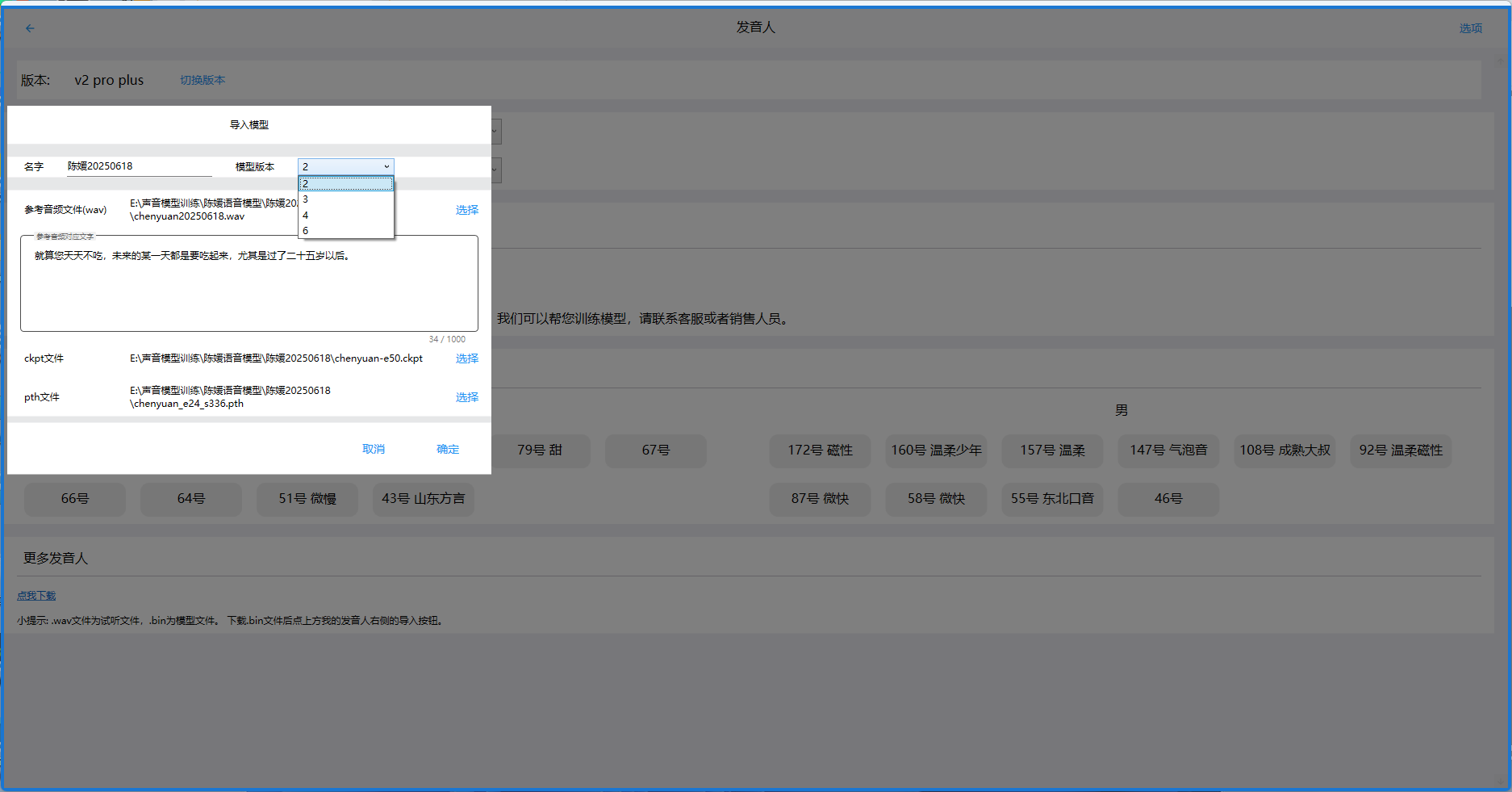Select version 4 in dropdown list
The image size is (1512, 792).
(x=346, y=216)
